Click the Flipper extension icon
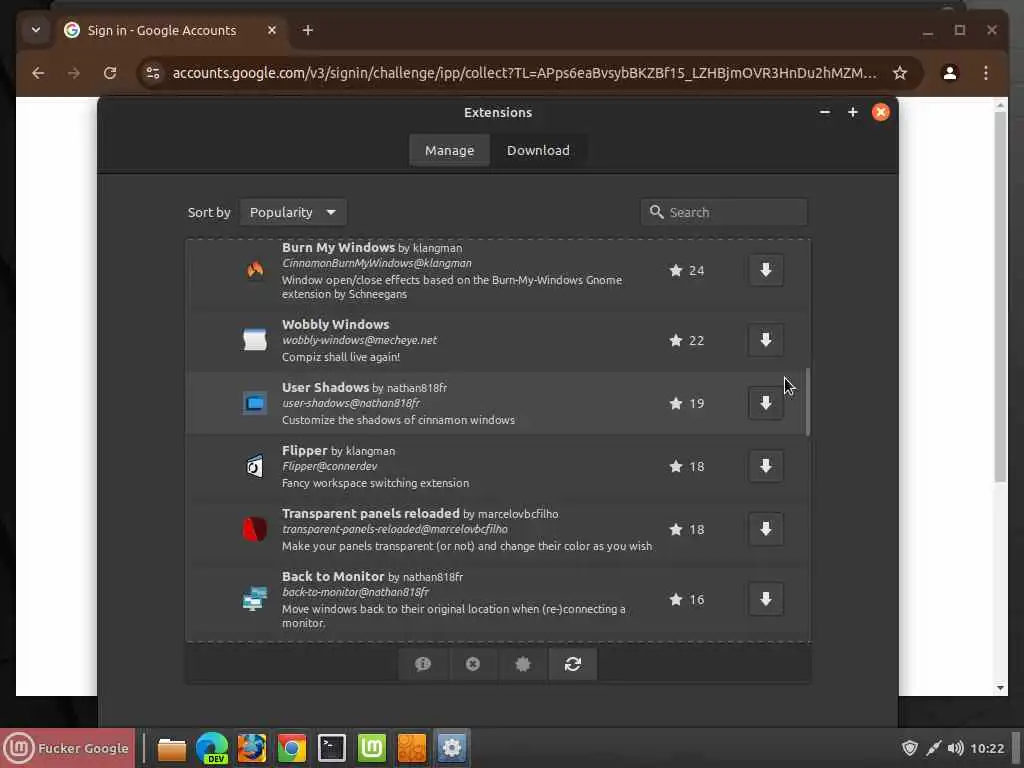 [255, 466]
